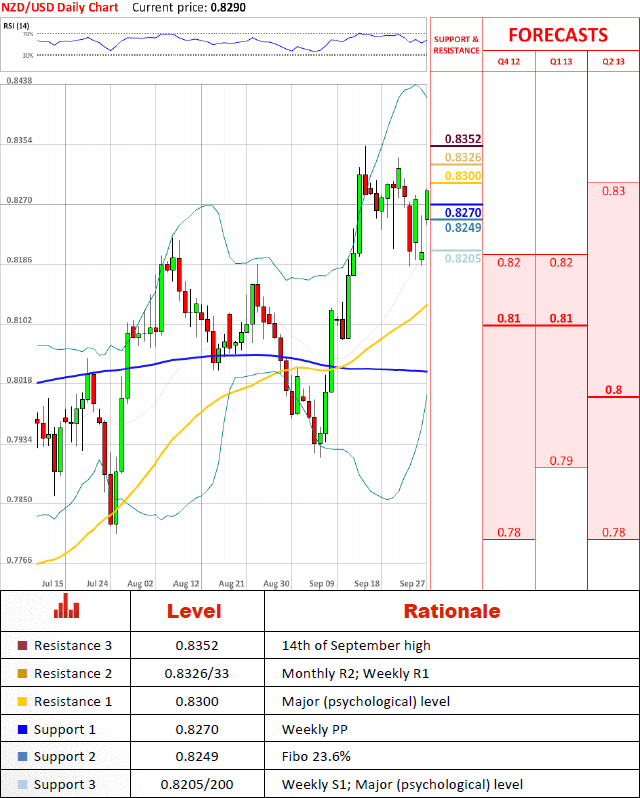Select the Q2 13 forecast column header
The image size is (640, 798).
coord(613,62)
